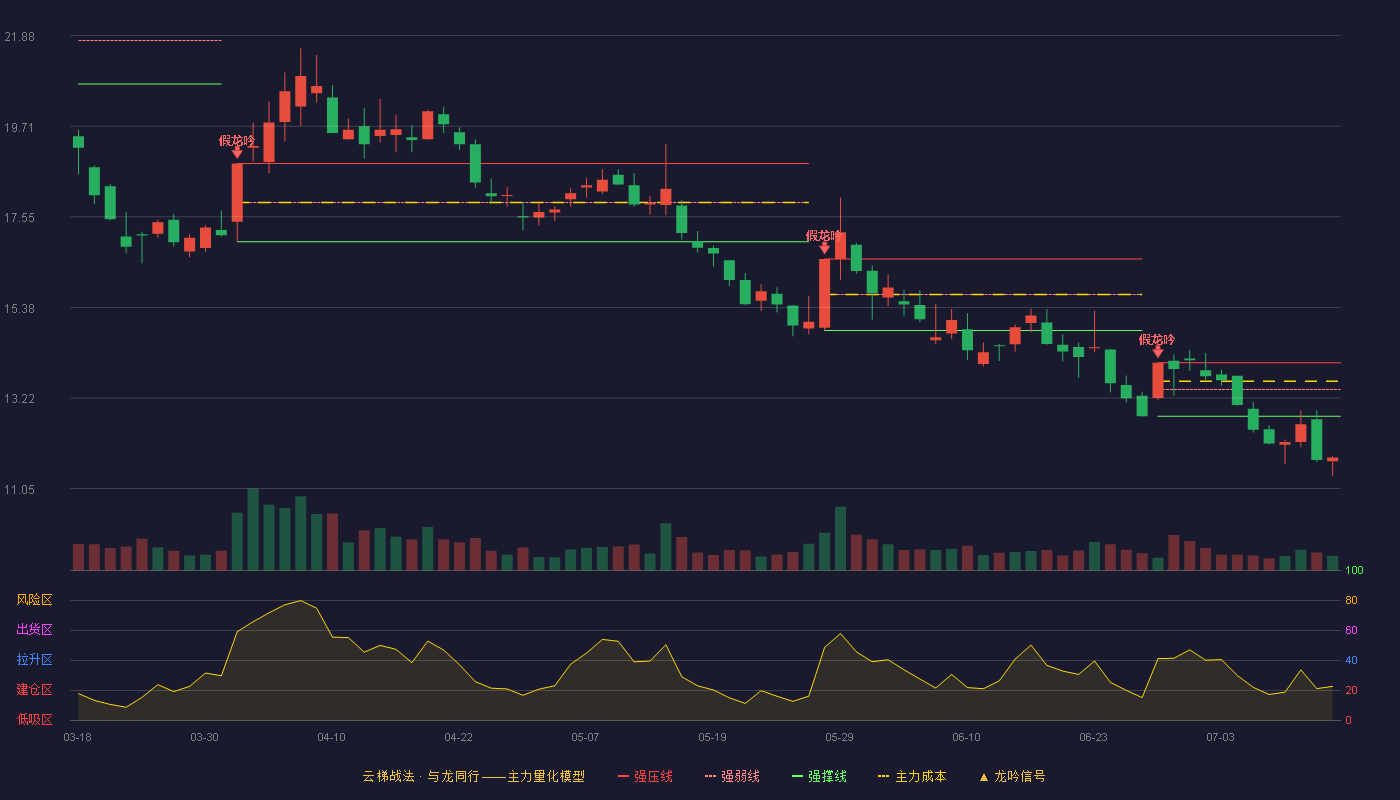Select the 假龙吟 signal marker after 06-23
The image size is (1400, 800).
(1157, 345)
